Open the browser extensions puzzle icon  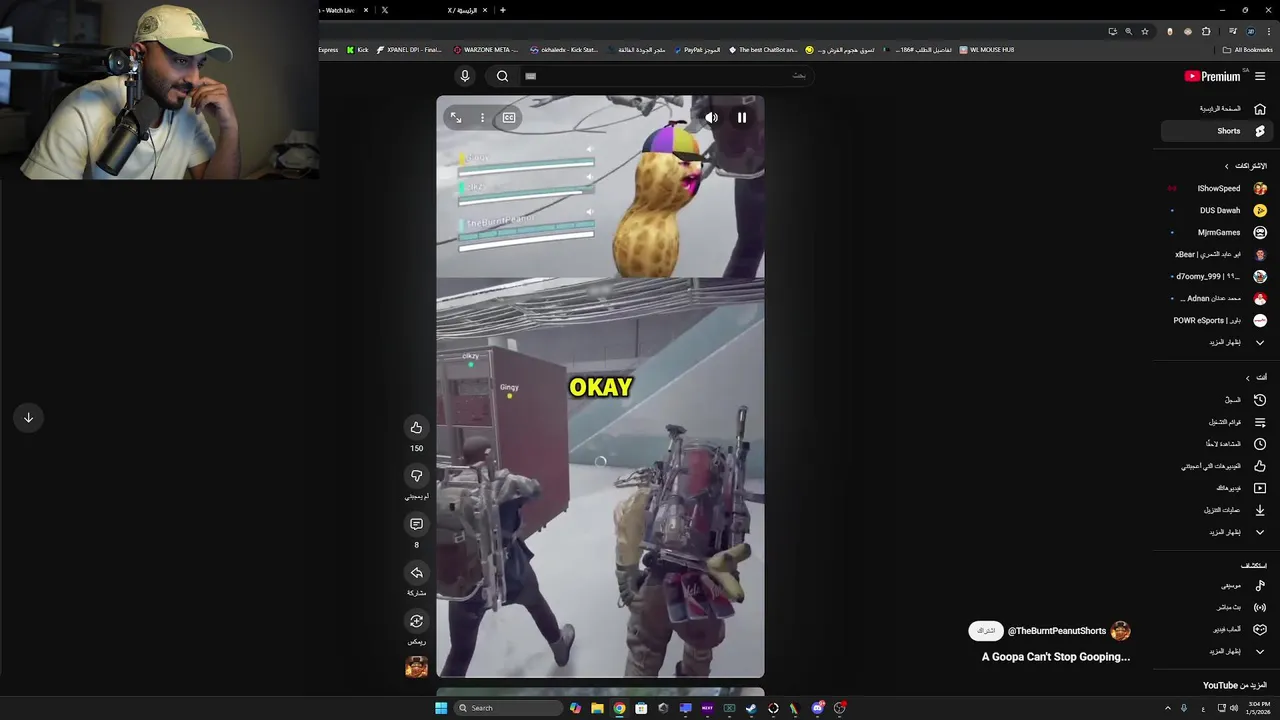pos(1206,31)
